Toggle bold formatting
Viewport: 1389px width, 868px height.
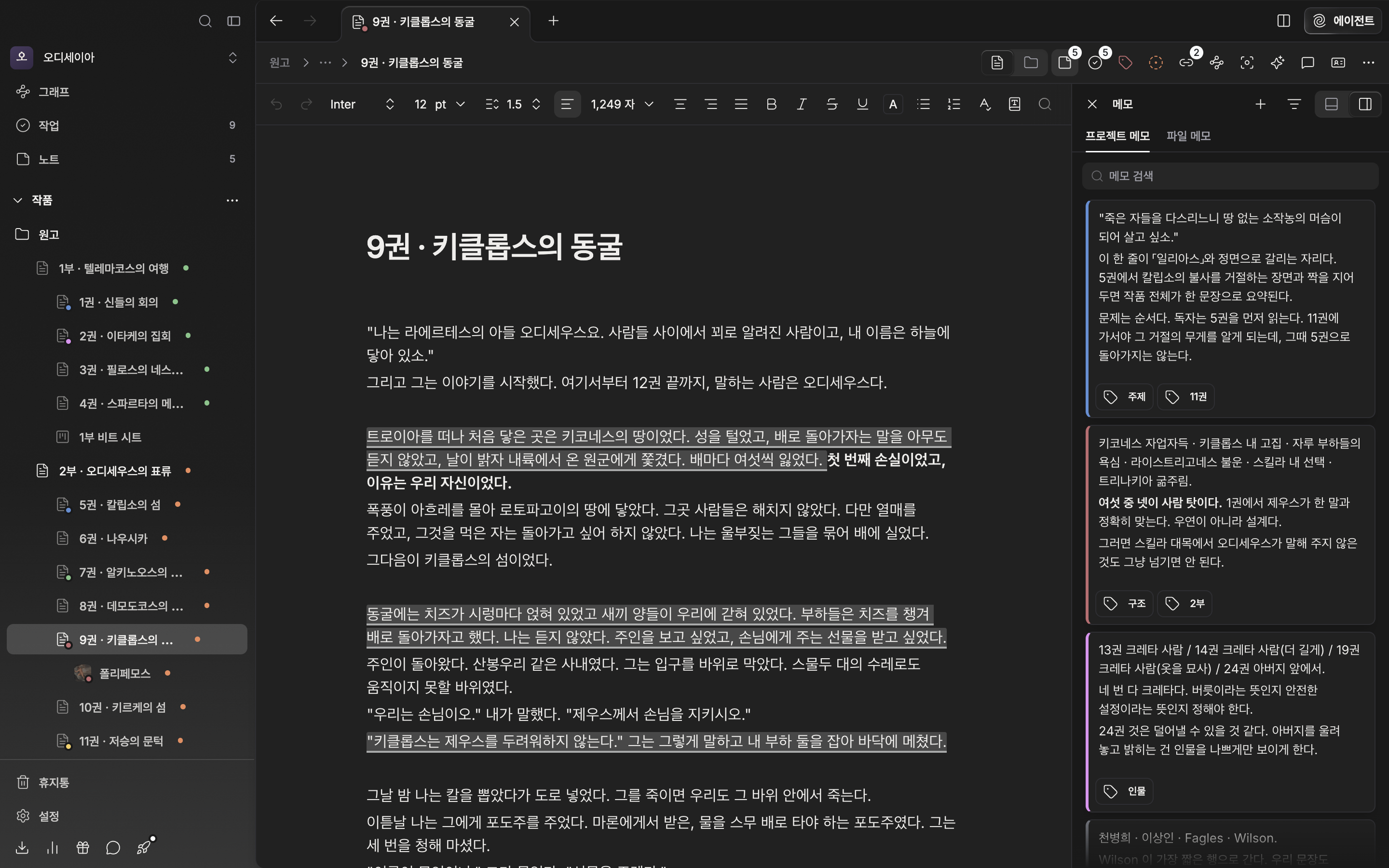tap(771, 104)
